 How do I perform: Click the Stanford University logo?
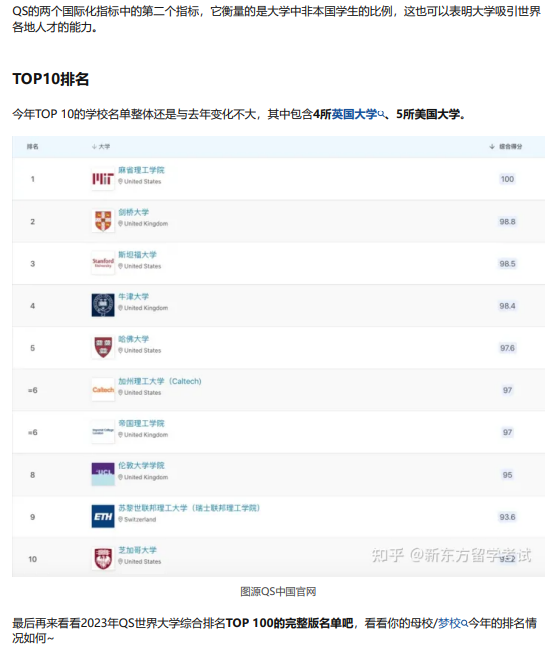(x=103, y=263)
